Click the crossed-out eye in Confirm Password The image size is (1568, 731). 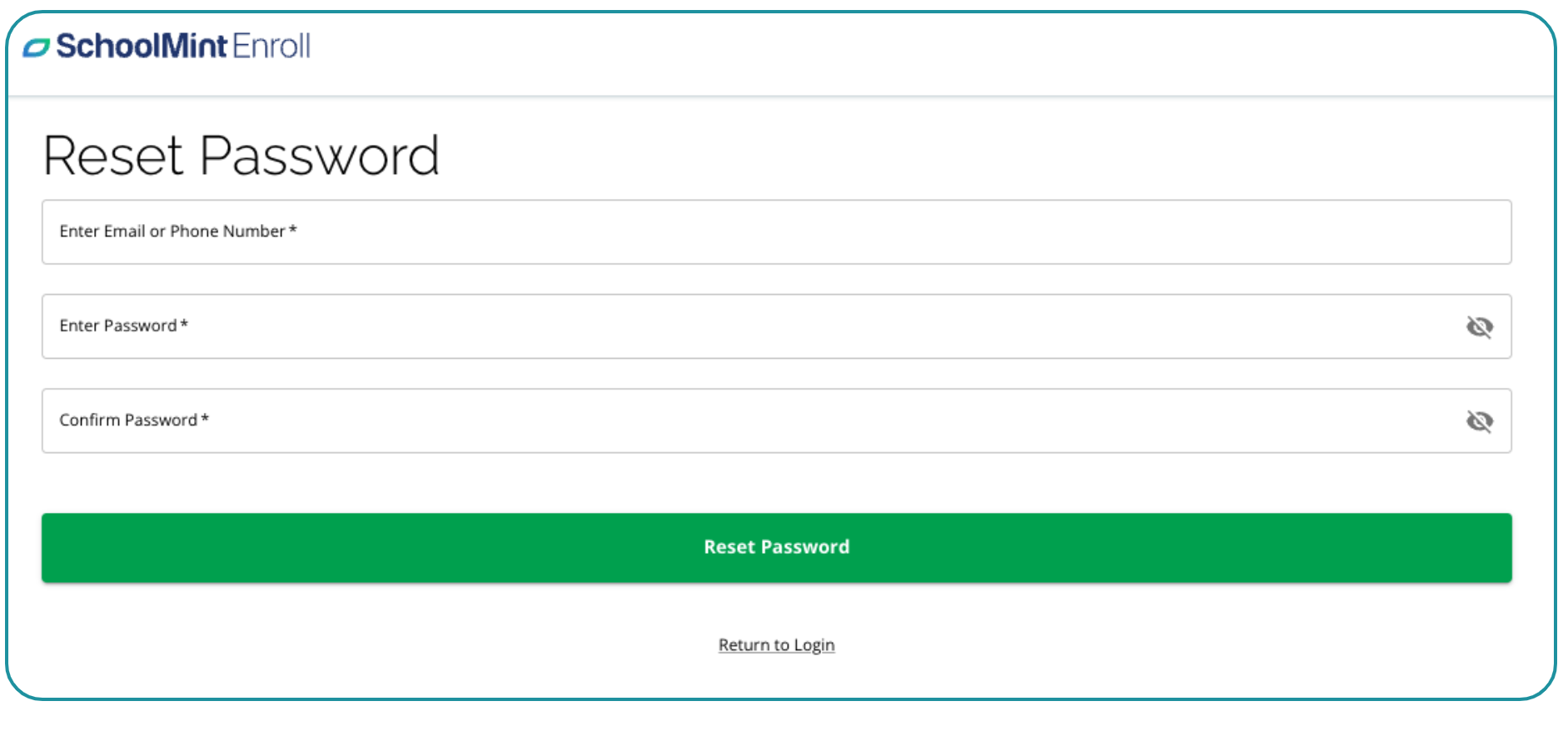tap(1479, 421)
